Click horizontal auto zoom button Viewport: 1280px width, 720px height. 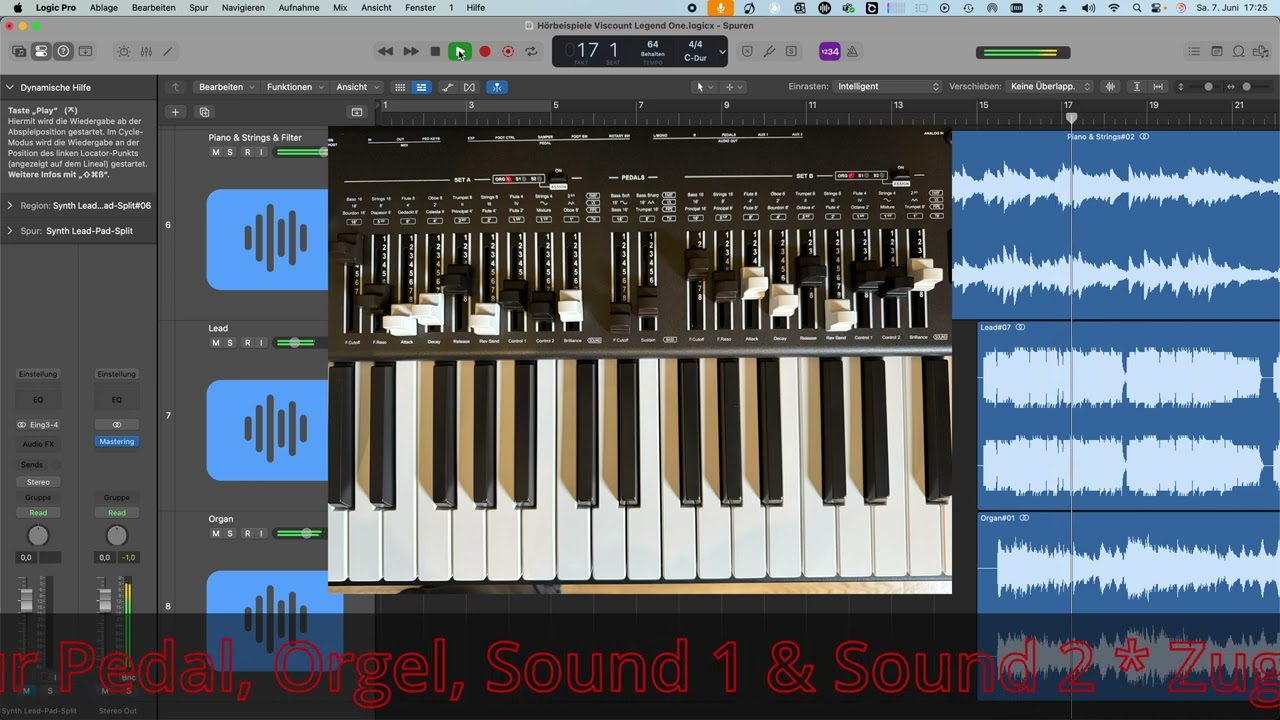click(x=1158, y=87)
